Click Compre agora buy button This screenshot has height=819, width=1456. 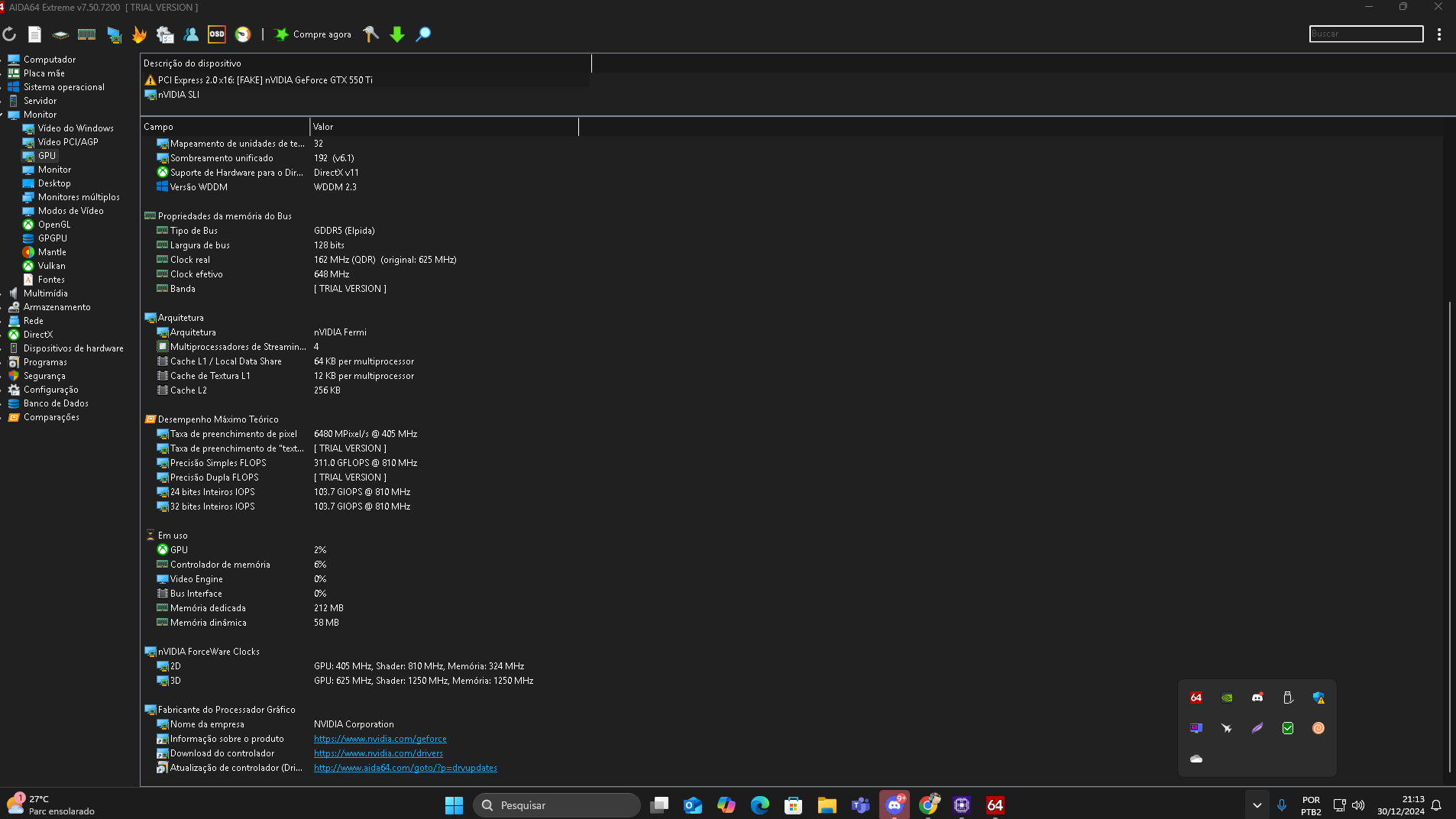(x=313, y=34)
